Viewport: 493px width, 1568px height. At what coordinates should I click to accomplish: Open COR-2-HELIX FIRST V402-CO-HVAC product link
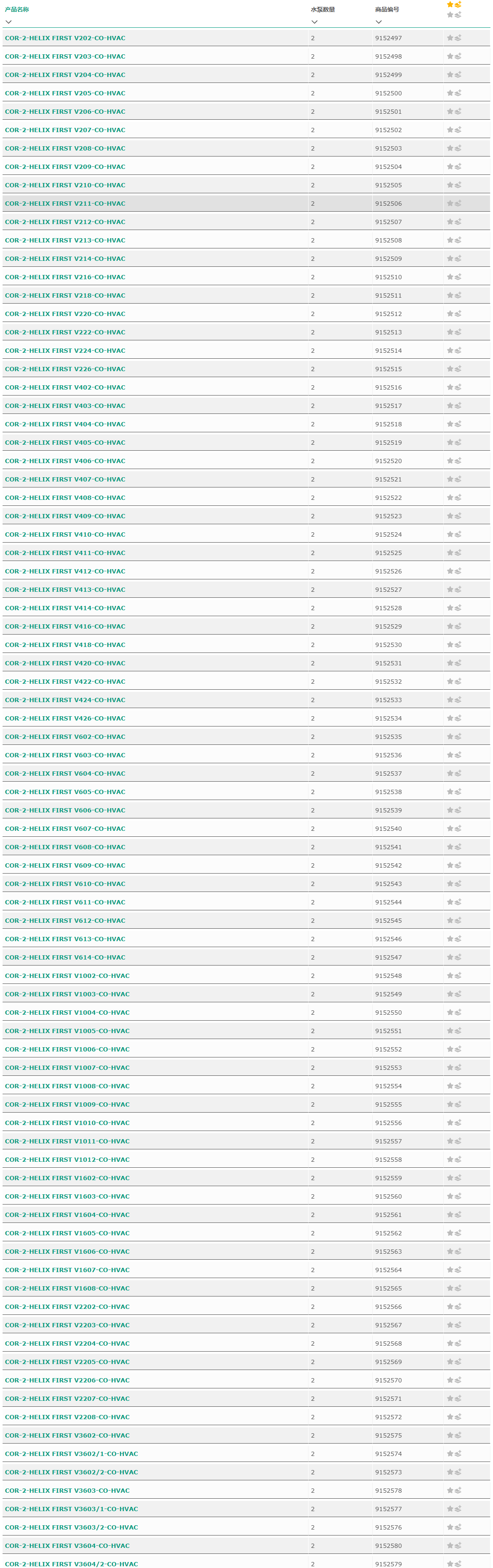pos(65,387)
